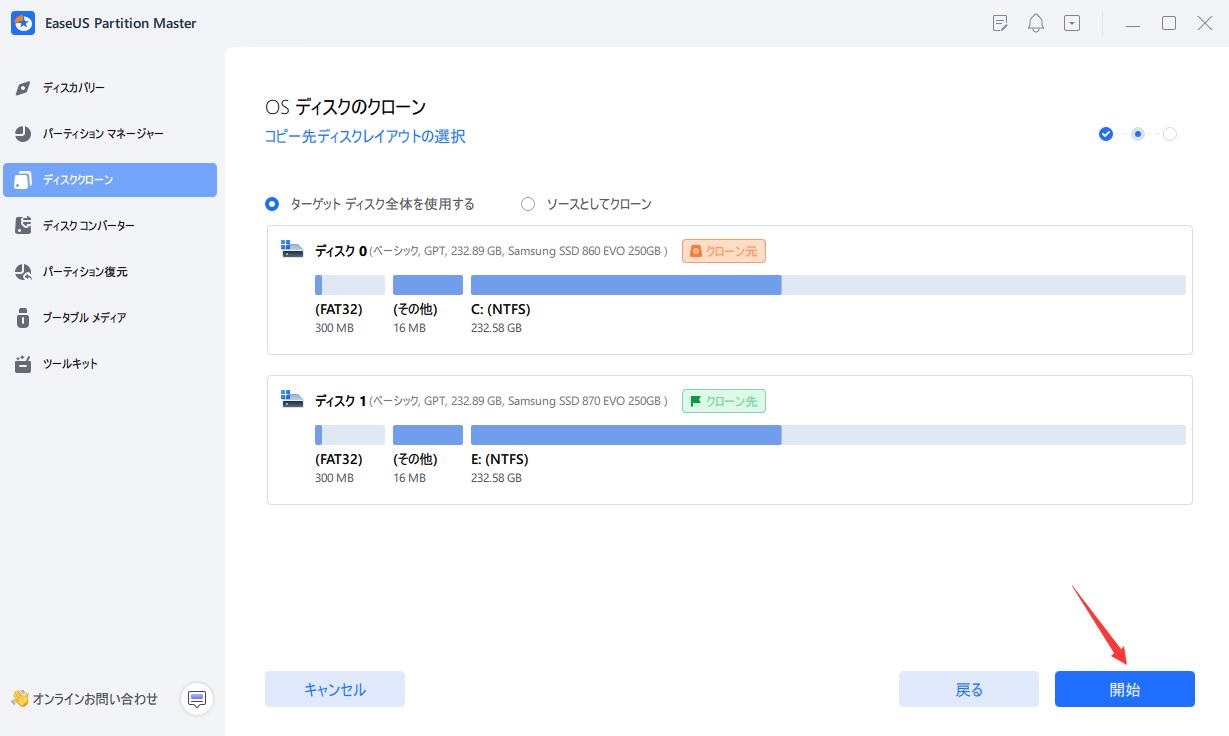1229x736 pixels.
Task: Click the オンラインお問い合わせ link
Action: click(95, 699)
